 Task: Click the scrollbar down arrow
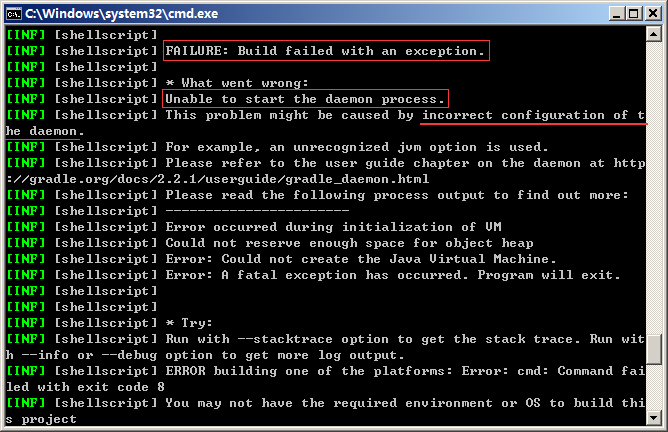pyautogui.click(x=654, y=417)
